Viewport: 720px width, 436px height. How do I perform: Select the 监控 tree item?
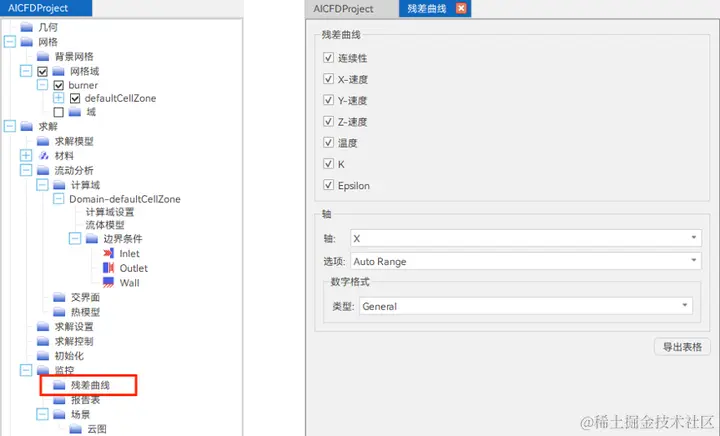click(64, 370)
